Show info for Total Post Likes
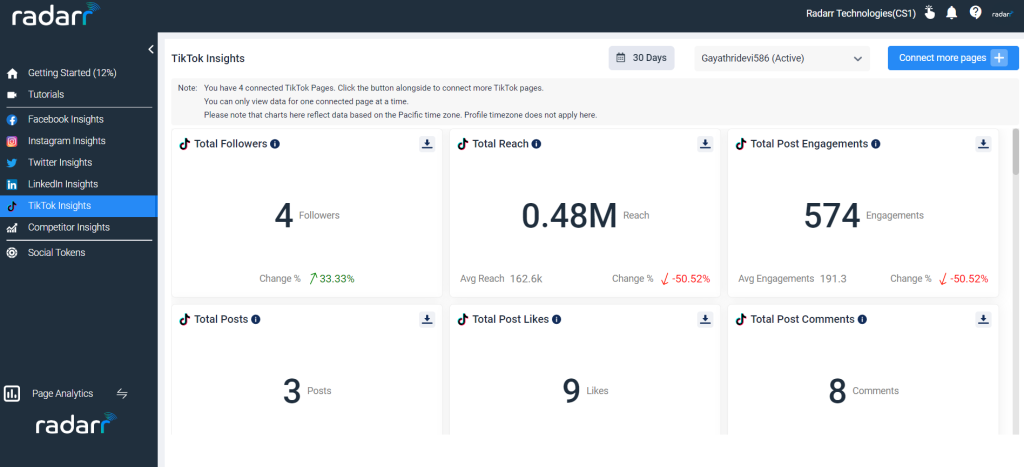The image size is (1024, 467). (x=556, y=319)
